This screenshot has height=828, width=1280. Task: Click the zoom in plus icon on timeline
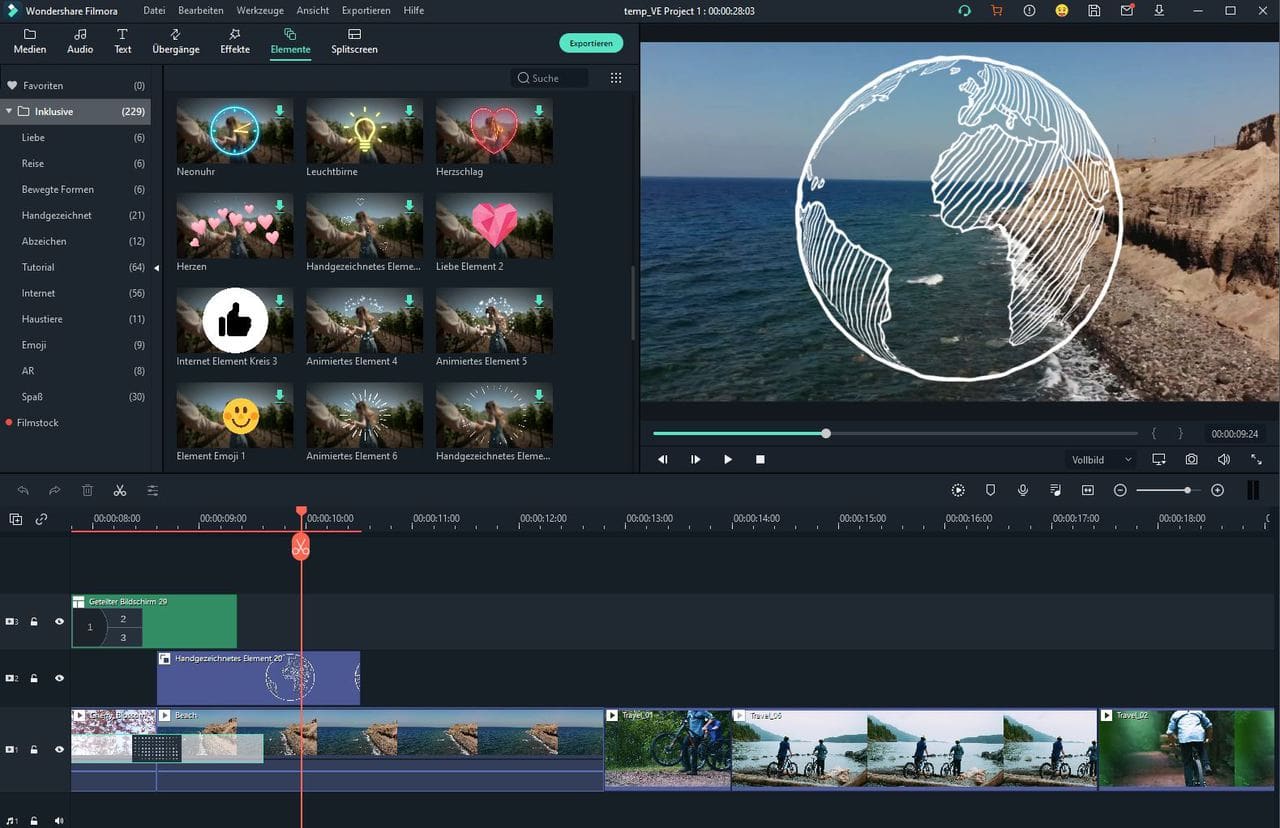(x=1217, y=490)
